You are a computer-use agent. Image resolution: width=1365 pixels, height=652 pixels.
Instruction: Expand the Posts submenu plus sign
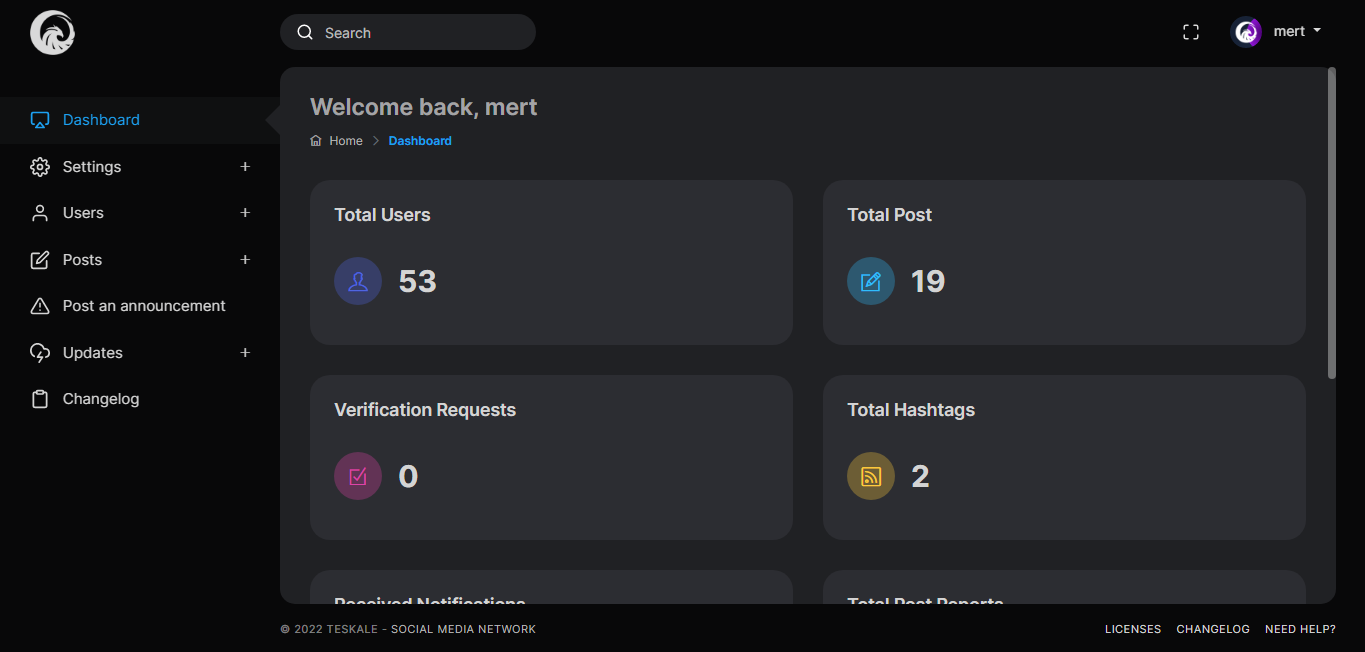click(245, 259)
